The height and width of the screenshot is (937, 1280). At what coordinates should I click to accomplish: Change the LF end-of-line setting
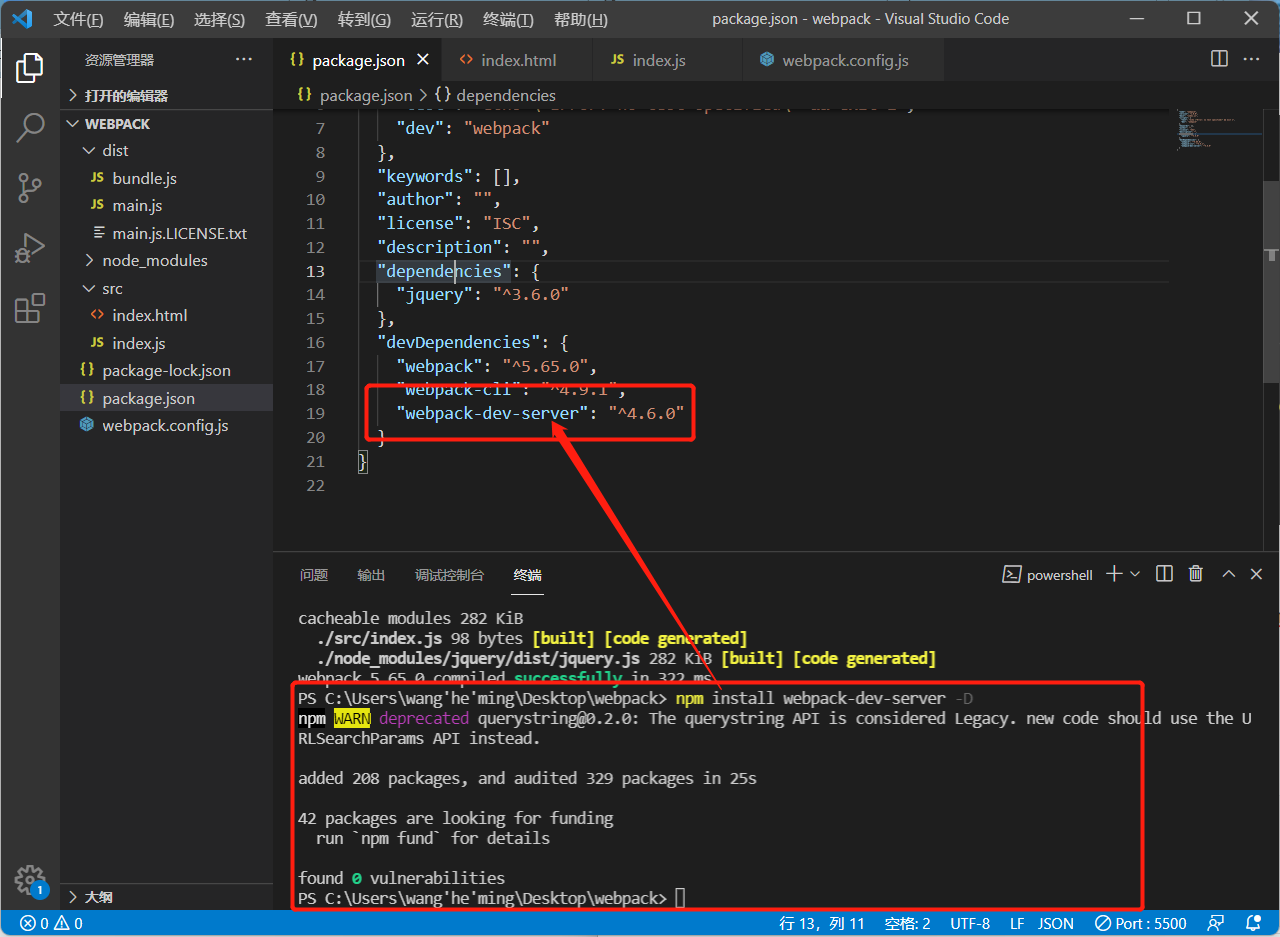click(x=1017, y=924)
